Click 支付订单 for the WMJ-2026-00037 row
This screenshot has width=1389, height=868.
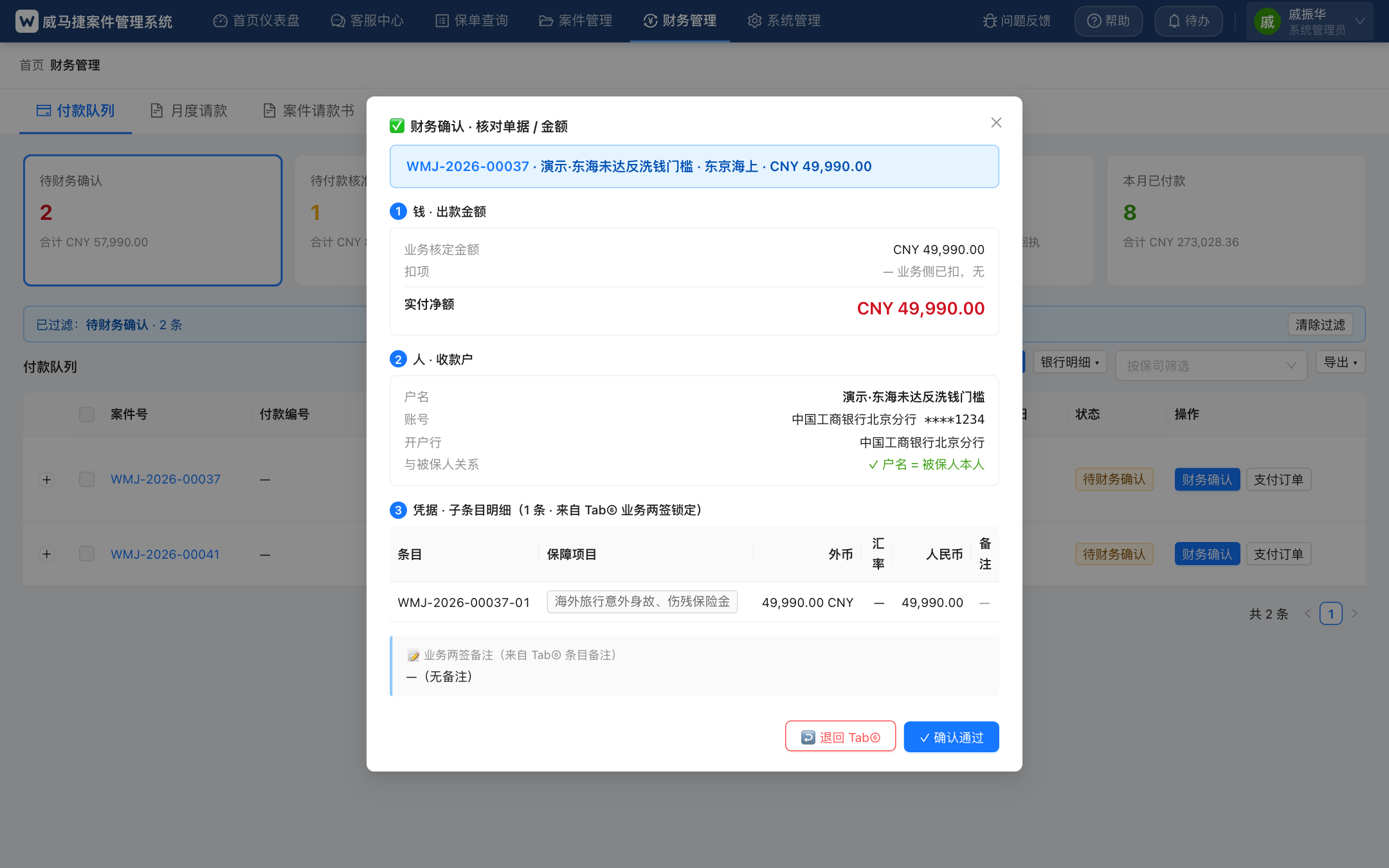coord(1278,480)
